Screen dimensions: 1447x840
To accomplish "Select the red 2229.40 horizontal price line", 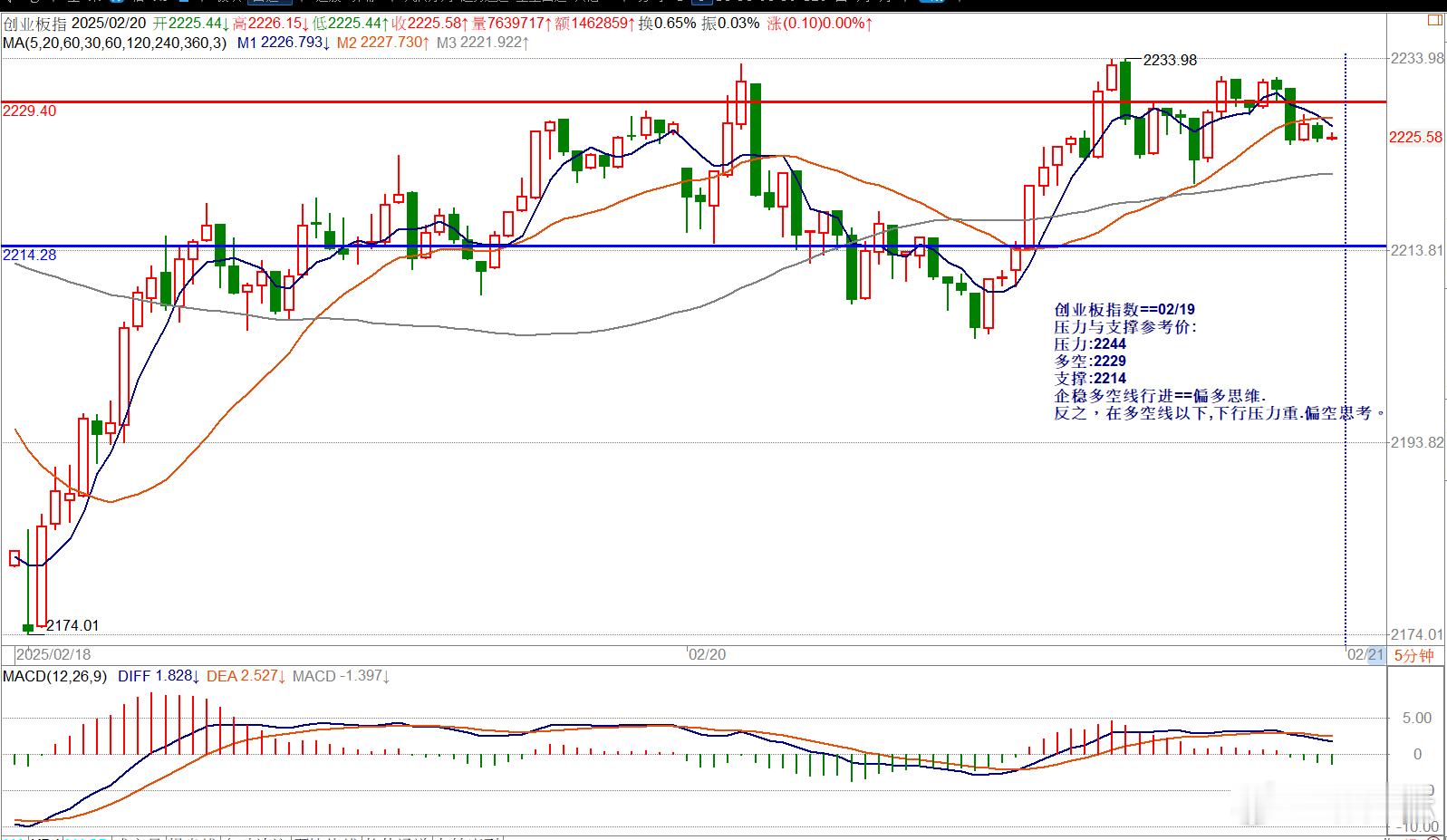I will tap(693, 101).
